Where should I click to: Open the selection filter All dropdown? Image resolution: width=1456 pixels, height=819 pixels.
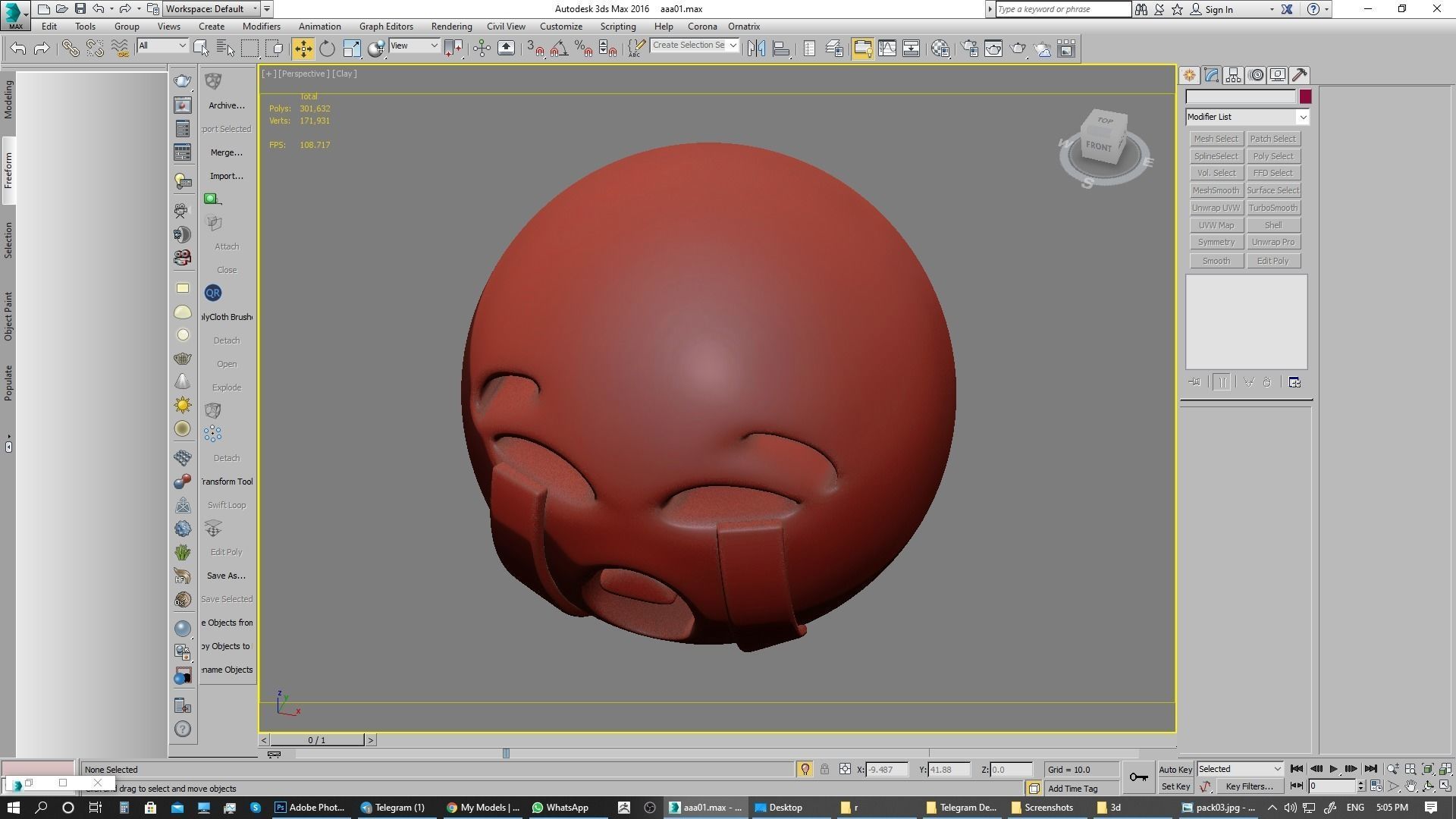click(x=162, y=45)
